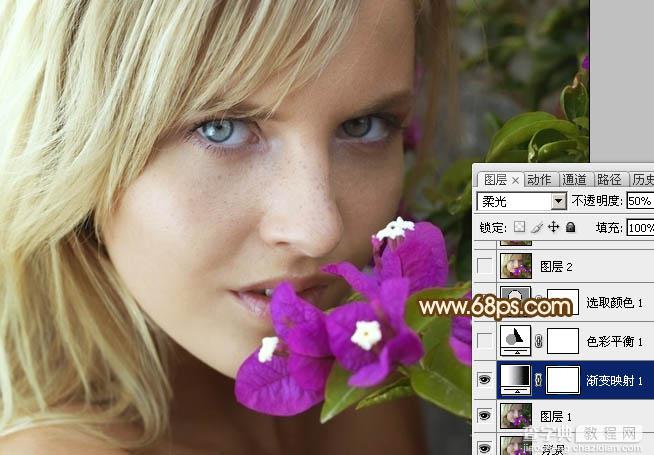Click the lock all padlock icon
The height and width of the screenshot is (455, 654).
click(571, 227)
